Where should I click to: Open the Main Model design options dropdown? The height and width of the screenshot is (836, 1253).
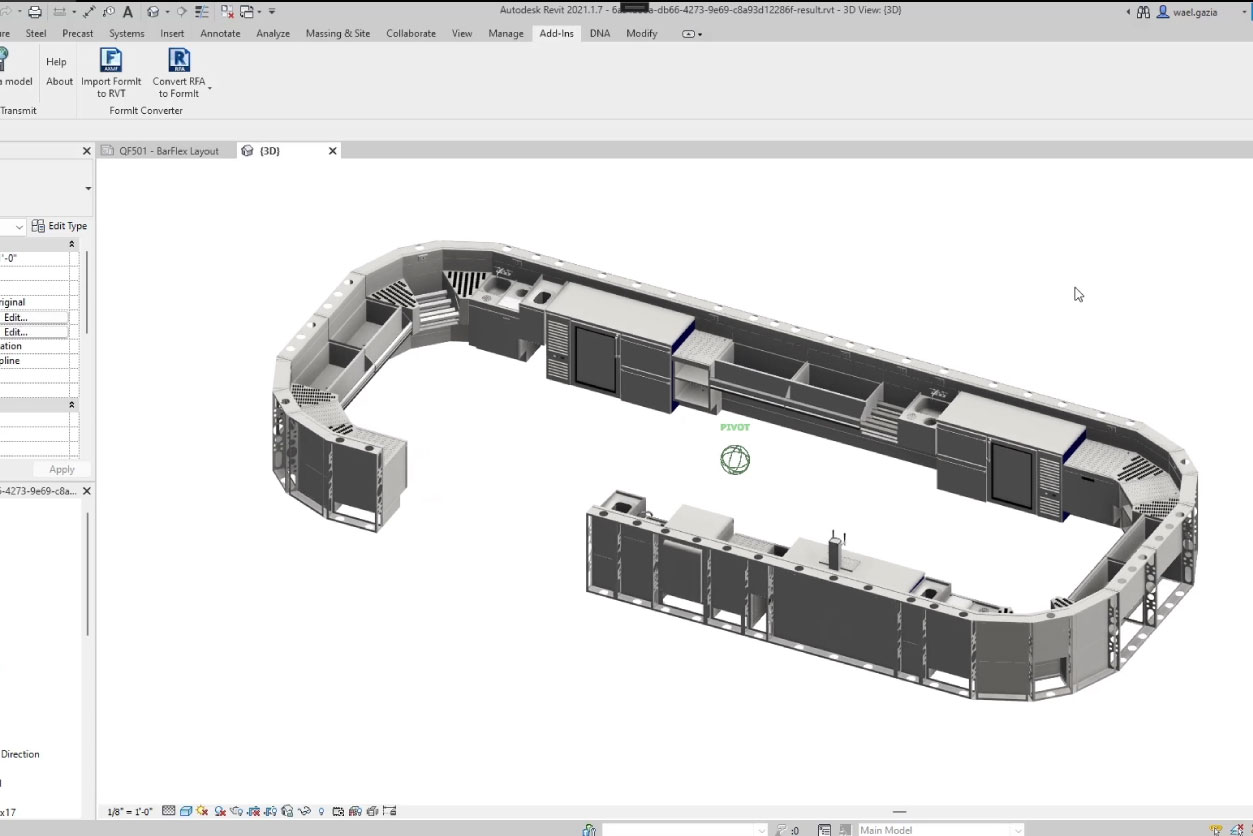point(1018,830)
